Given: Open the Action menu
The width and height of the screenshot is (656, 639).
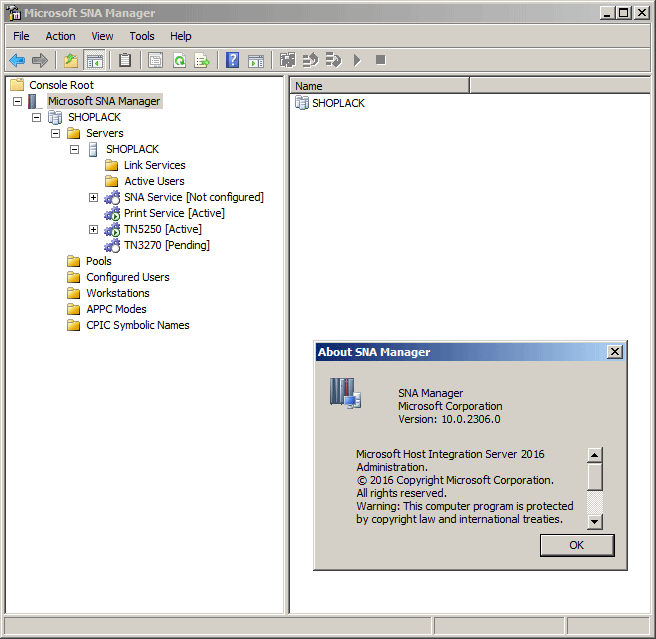Looking at the screenshot, I should point(60,36).
